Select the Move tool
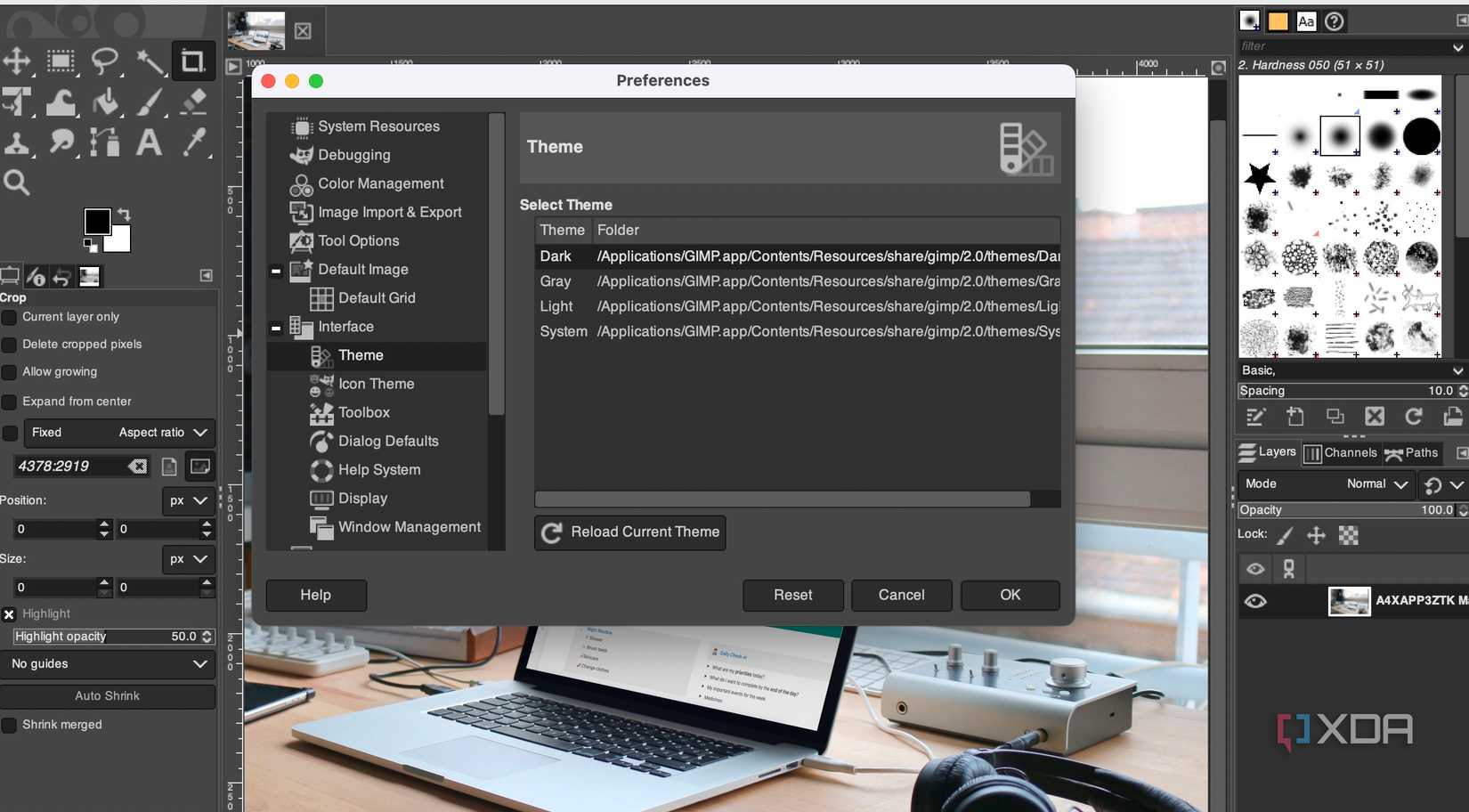 coord(18,61)
